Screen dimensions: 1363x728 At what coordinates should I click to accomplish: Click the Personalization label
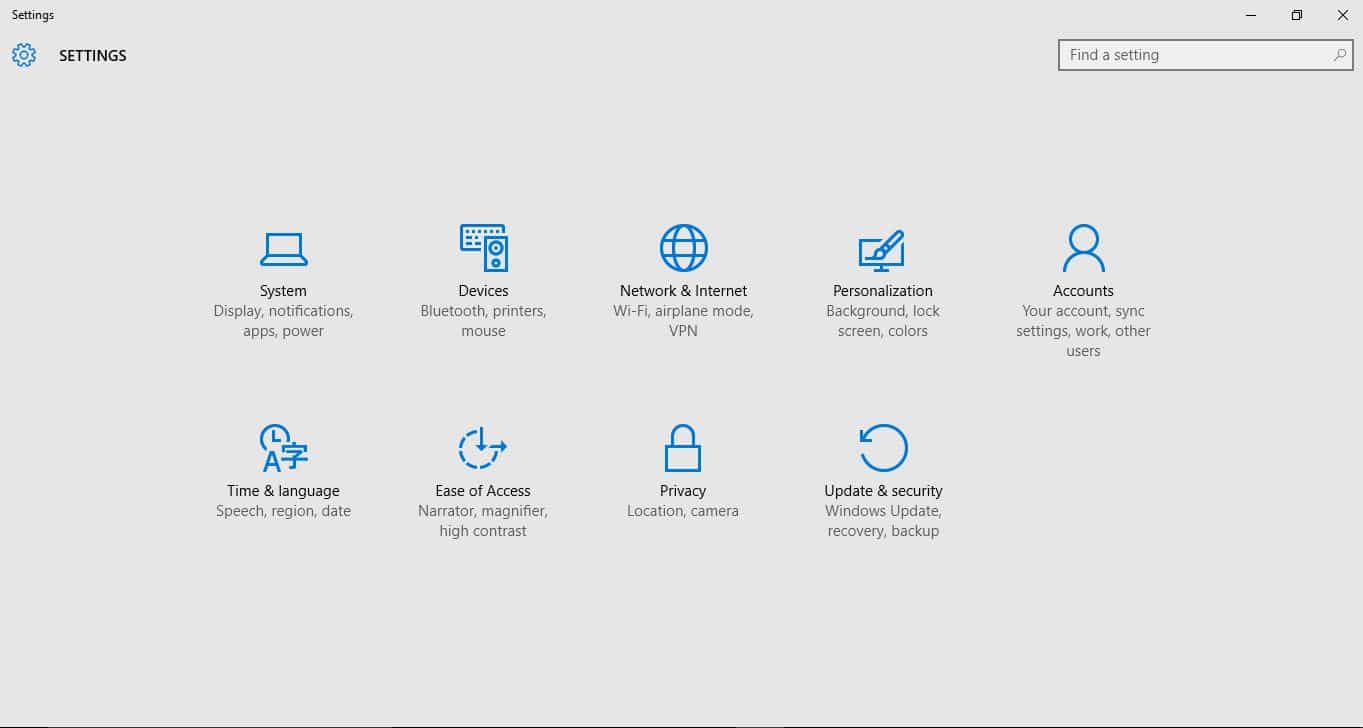883,291
